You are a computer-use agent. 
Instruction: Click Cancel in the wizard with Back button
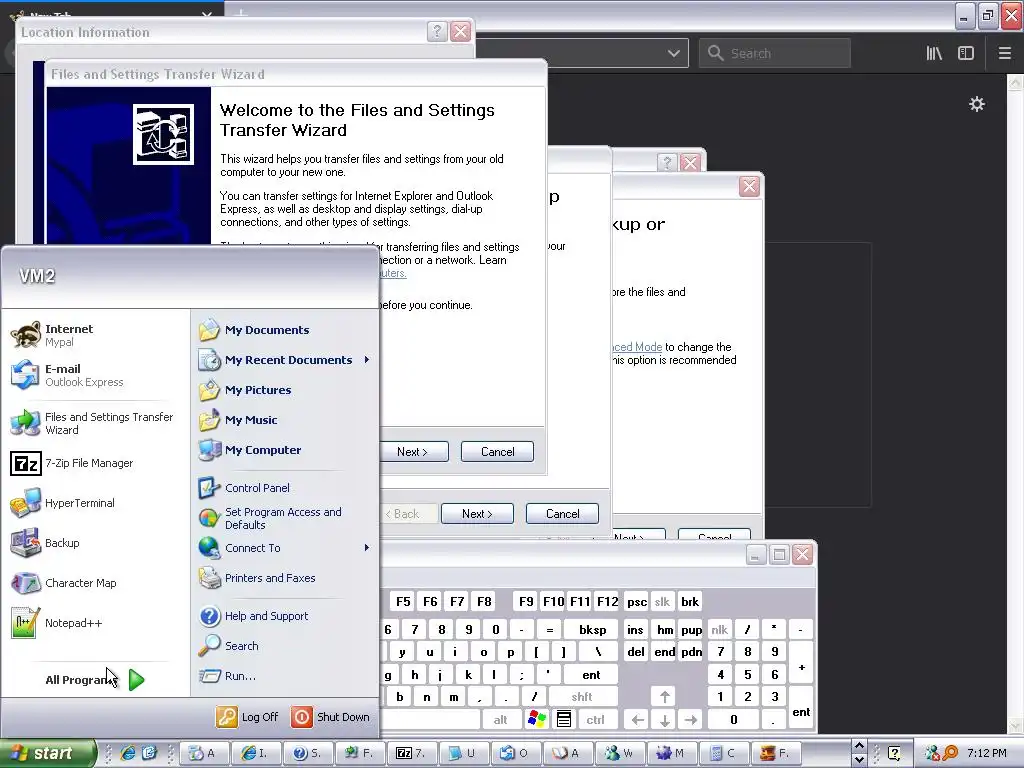click(562, 514)
